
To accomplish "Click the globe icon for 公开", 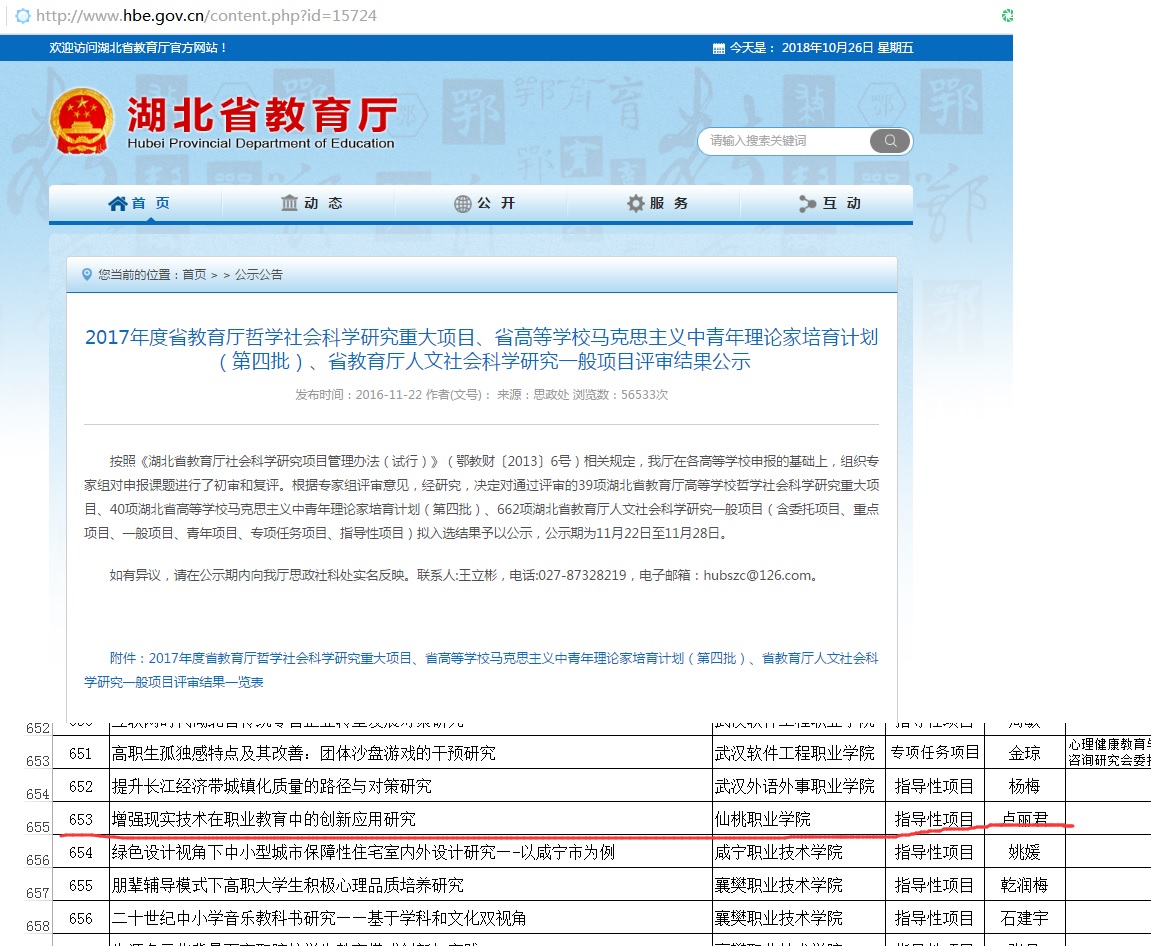I will coord(462,204).
